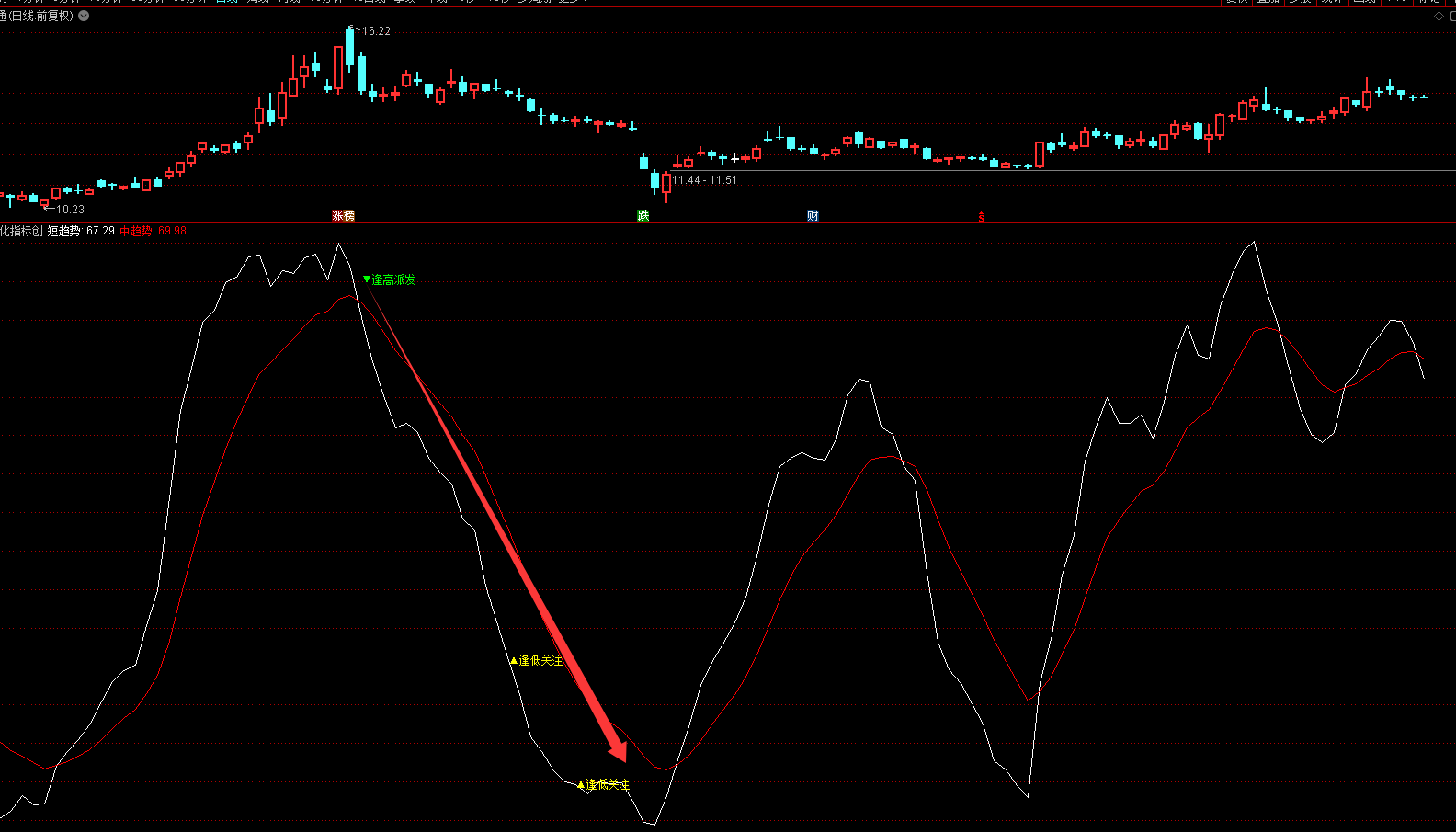Viewport: 1456px width, 832px height.
Task: Select the green 逢高派发 sell signal
Action: pos(390,279)
